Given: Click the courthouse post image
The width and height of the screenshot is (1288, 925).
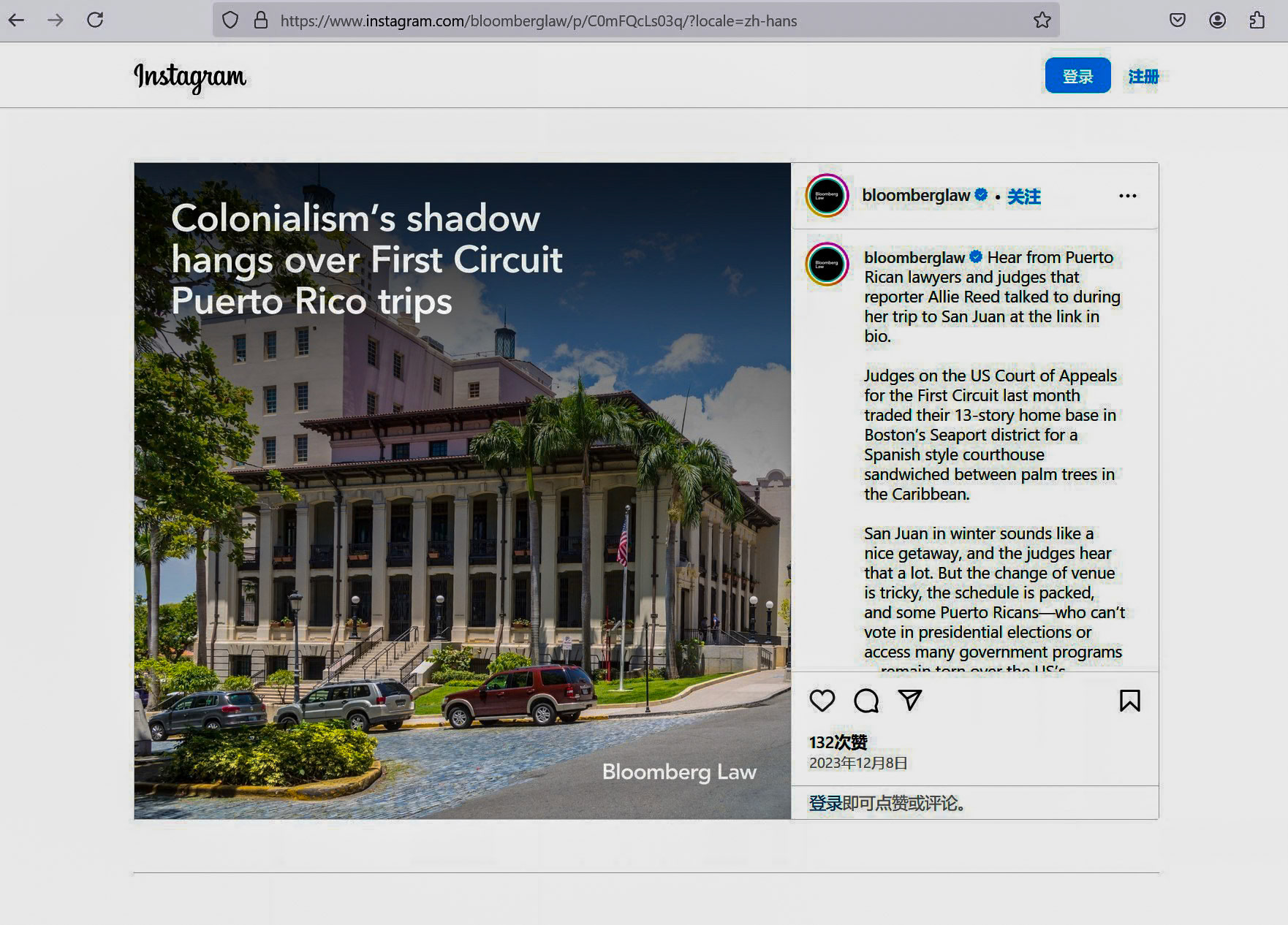Looking at the screenshot, I should [463, 490].
